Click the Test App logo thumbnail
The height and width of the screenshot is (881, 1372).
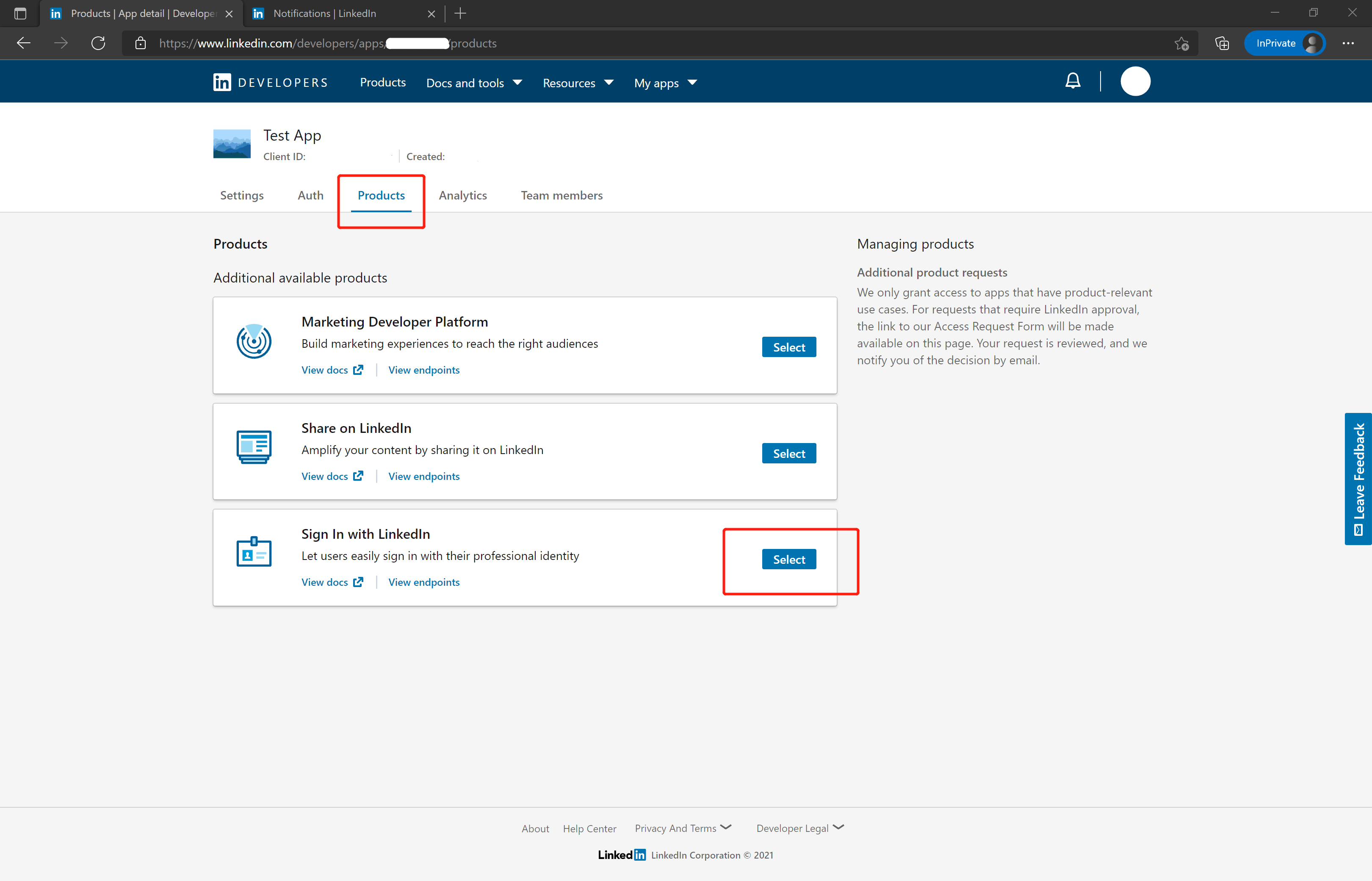(232, 144)
